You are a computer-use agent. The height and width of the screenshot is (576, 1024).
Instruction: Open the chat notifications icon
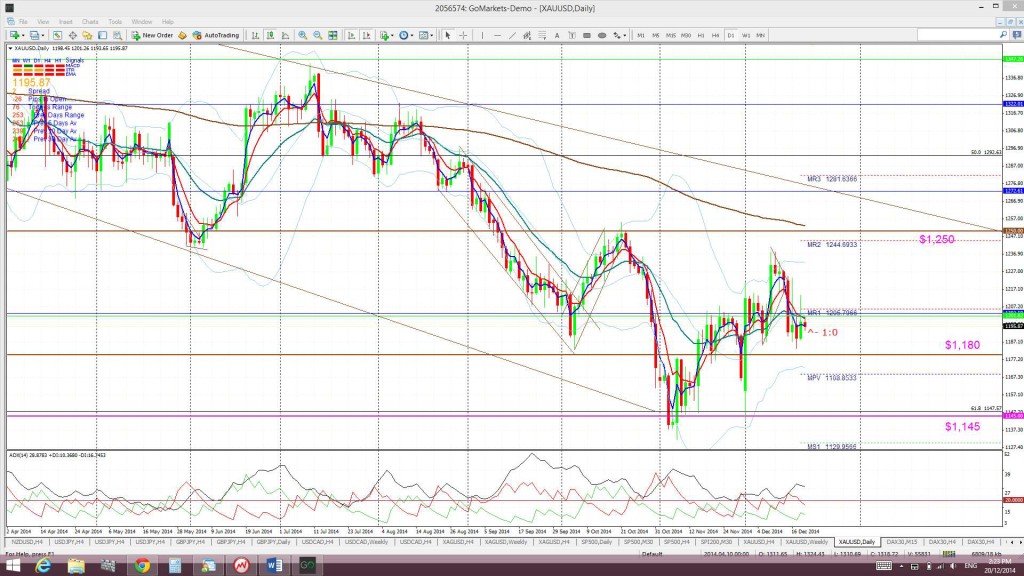point(1017,35)
